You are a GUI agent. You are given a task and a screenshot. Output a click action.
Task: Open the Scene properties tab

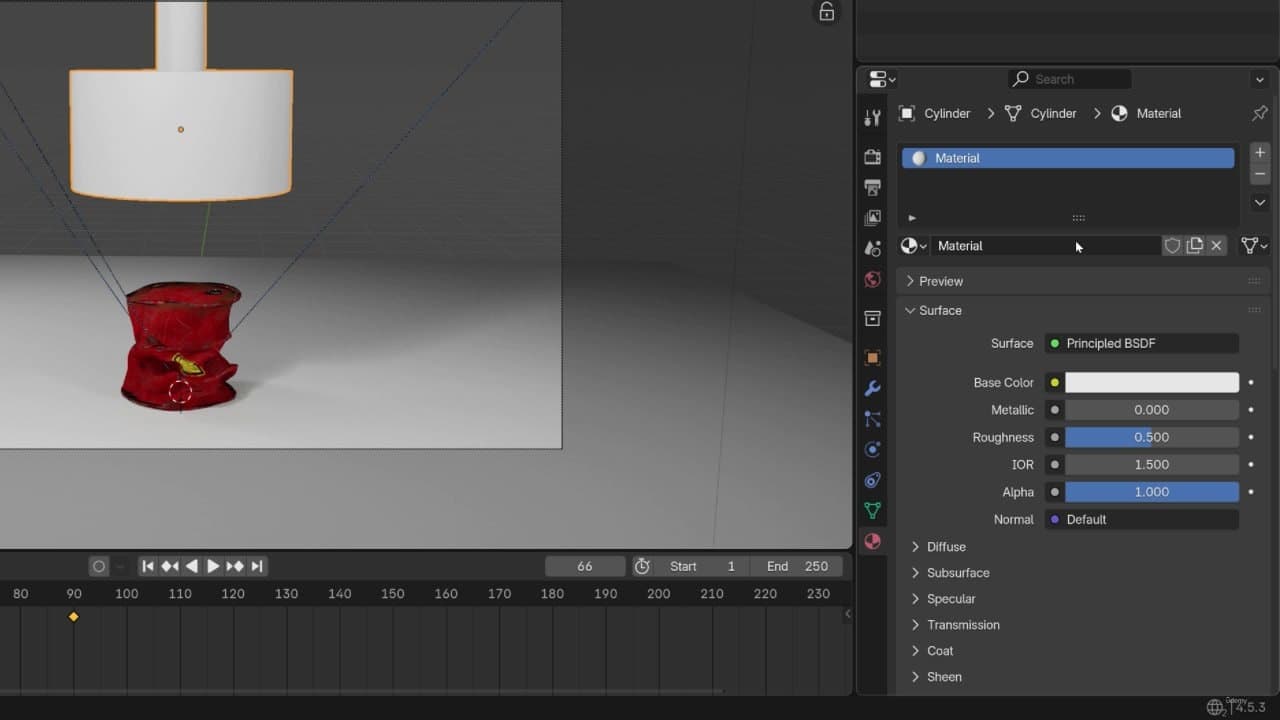point(872,249)
